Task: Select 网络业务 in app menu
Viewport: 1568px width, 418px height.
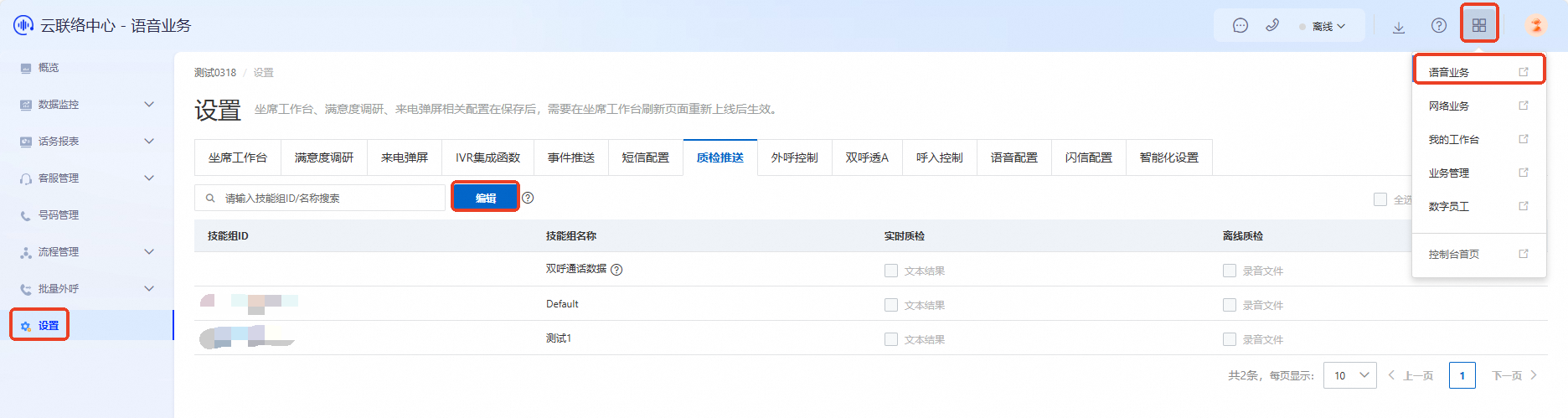Action: (1449, 106)
